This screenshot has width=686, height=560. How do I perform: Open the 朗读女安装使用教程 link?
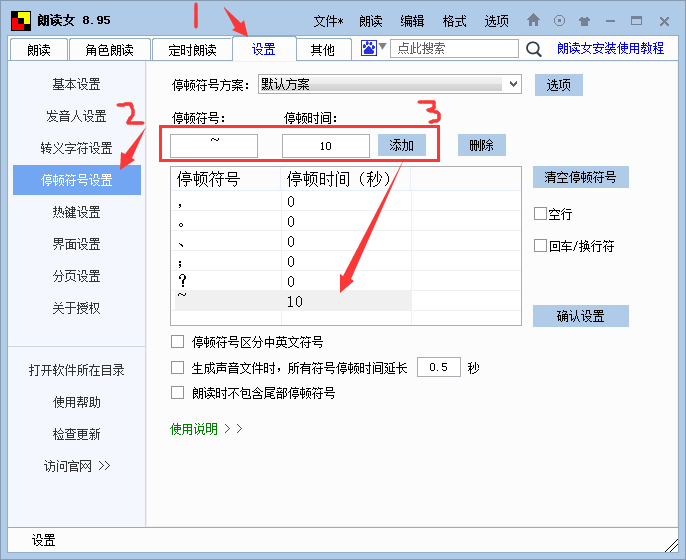[x=610, y=48]
